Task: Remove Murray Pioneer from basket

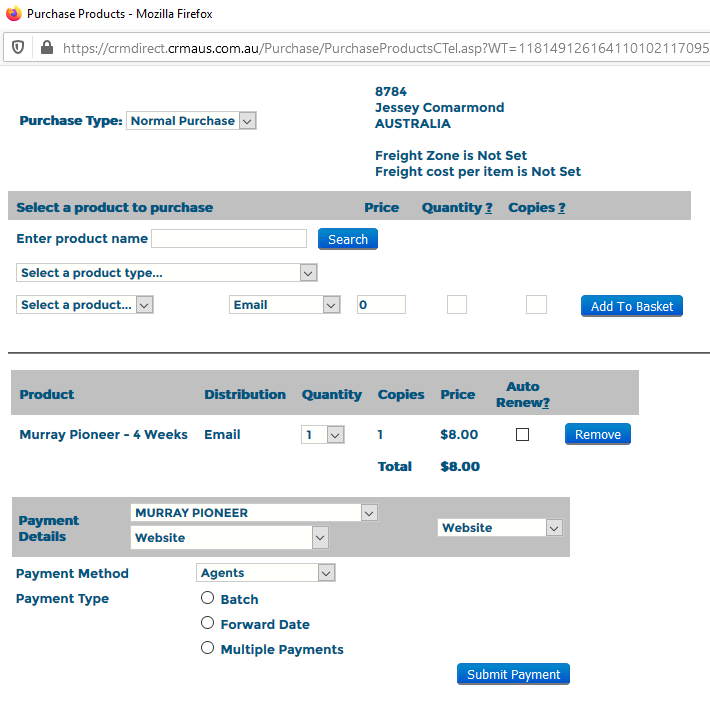Action: coord(597,435)
